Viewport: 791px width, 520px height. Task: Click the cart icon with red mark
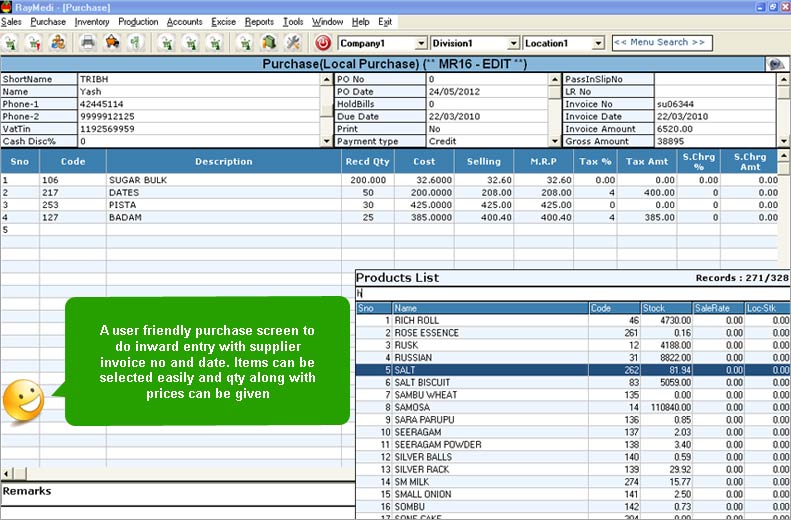click(x=34, y=43)
